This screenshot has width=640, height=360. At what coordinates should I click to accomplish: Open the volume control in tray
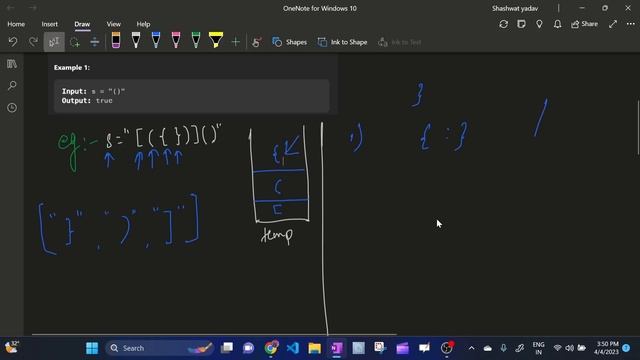(x=569, y=348)
